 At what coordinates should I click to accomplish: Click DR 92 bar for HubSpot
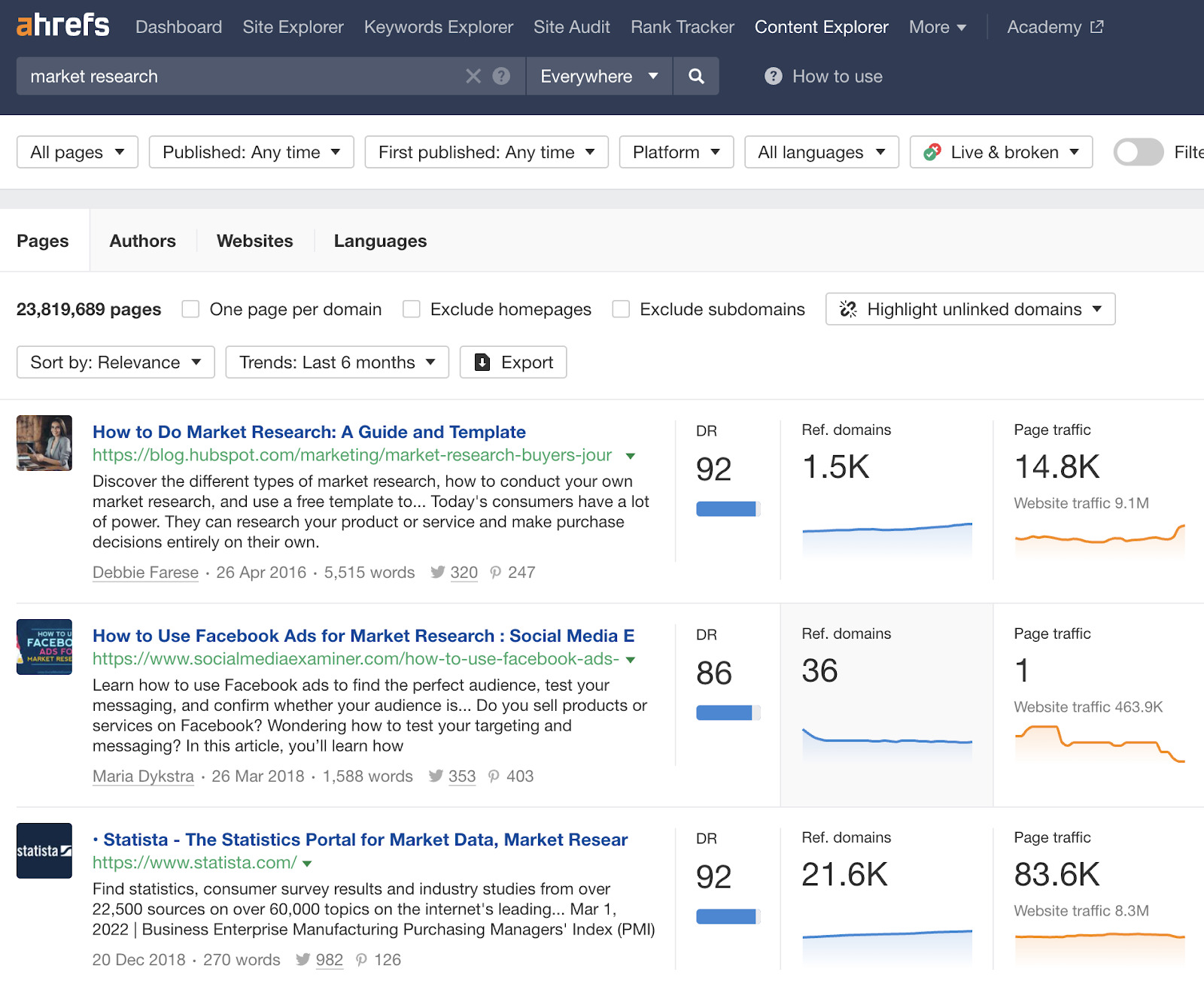pos(728,509)
